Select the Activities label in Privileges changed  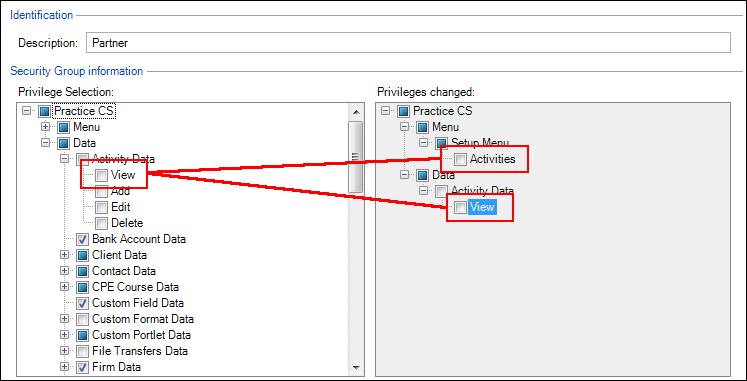click(x=493, y=160)
